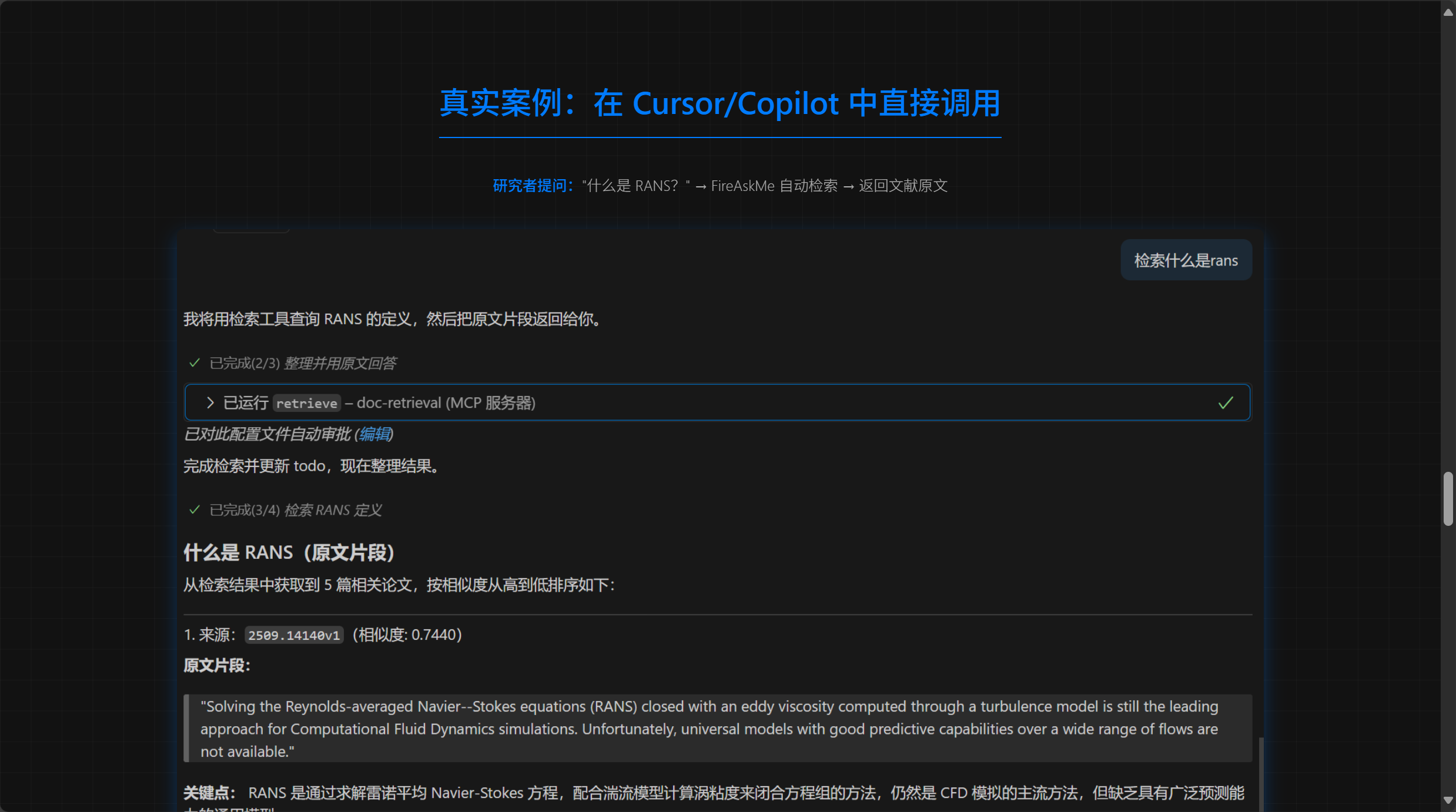This screenshot has height=812, width=1456.
Task: Click checkmark beside 已完成(3/4) status
Action: coord(195,510)
